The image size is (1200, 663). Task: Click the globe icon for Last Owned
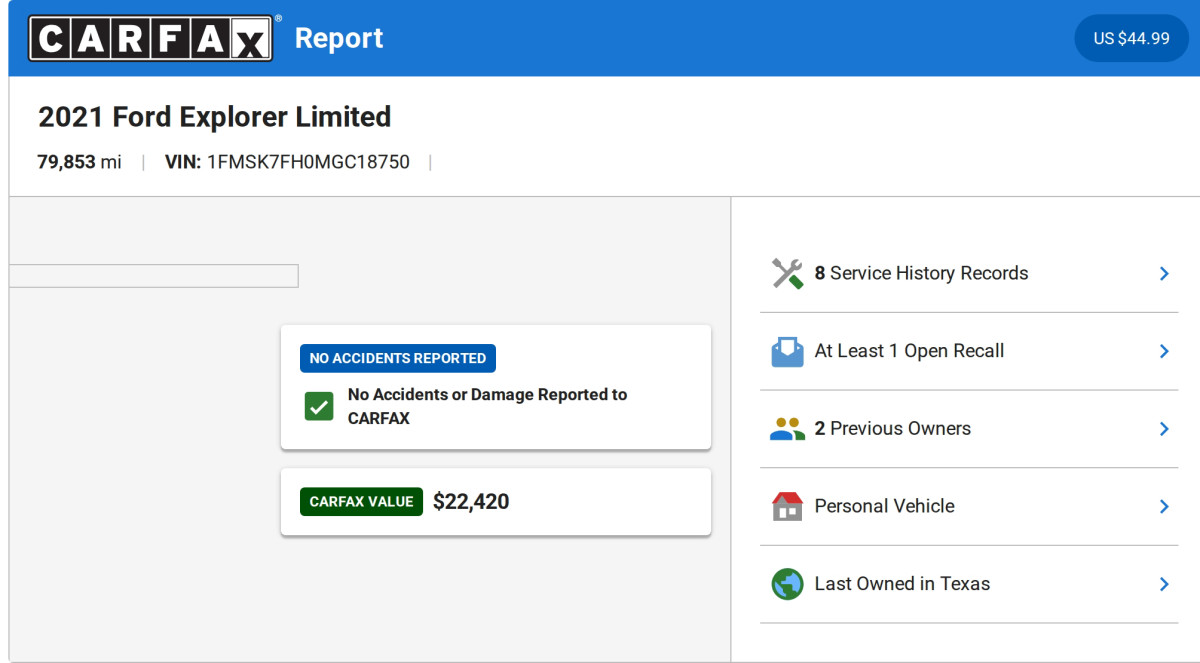point(787,584)
